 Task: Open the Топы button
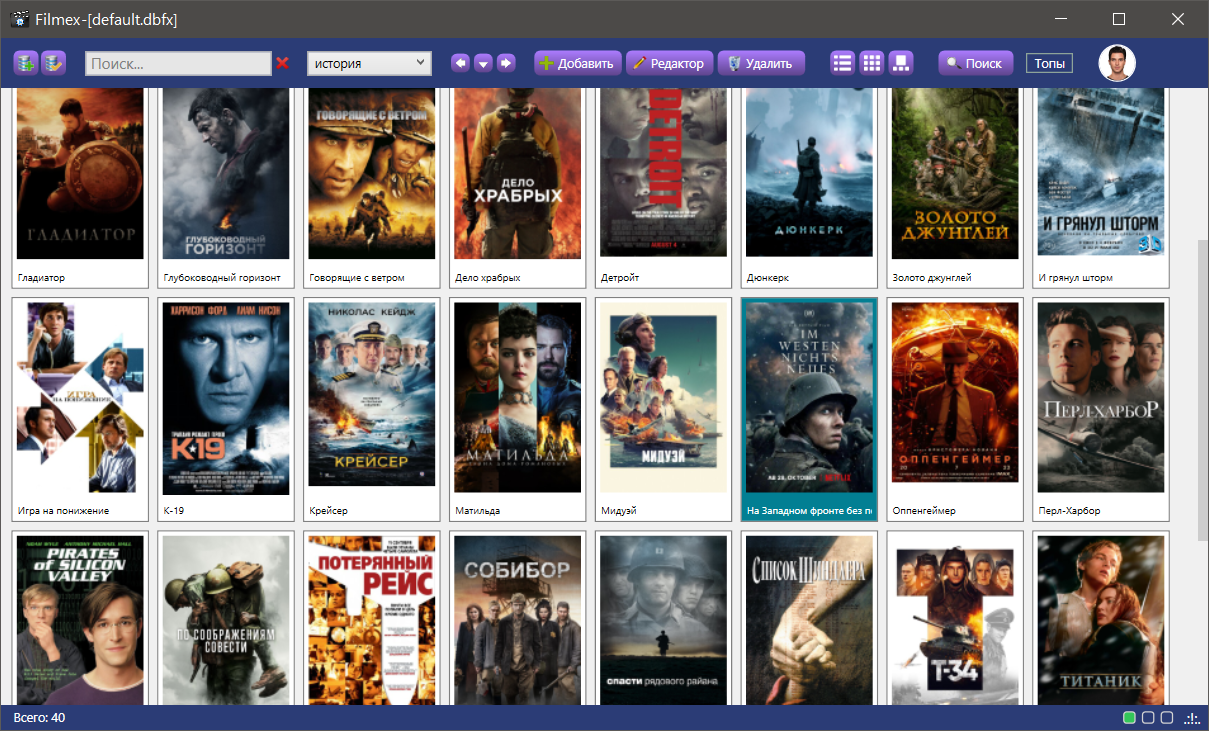point(1049,63)
